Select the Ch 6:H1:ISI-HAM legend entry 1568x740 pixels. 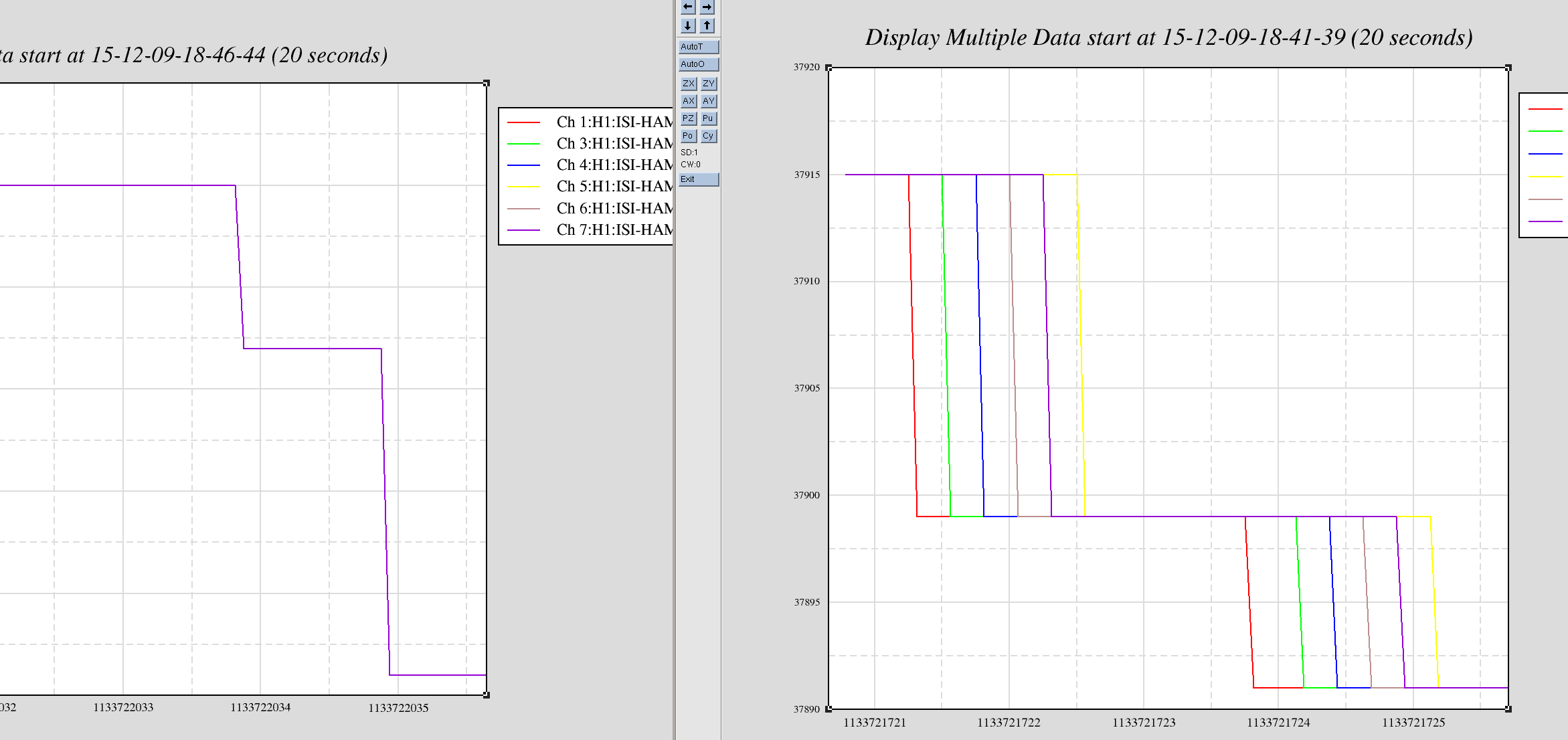(x=590, y=208)
